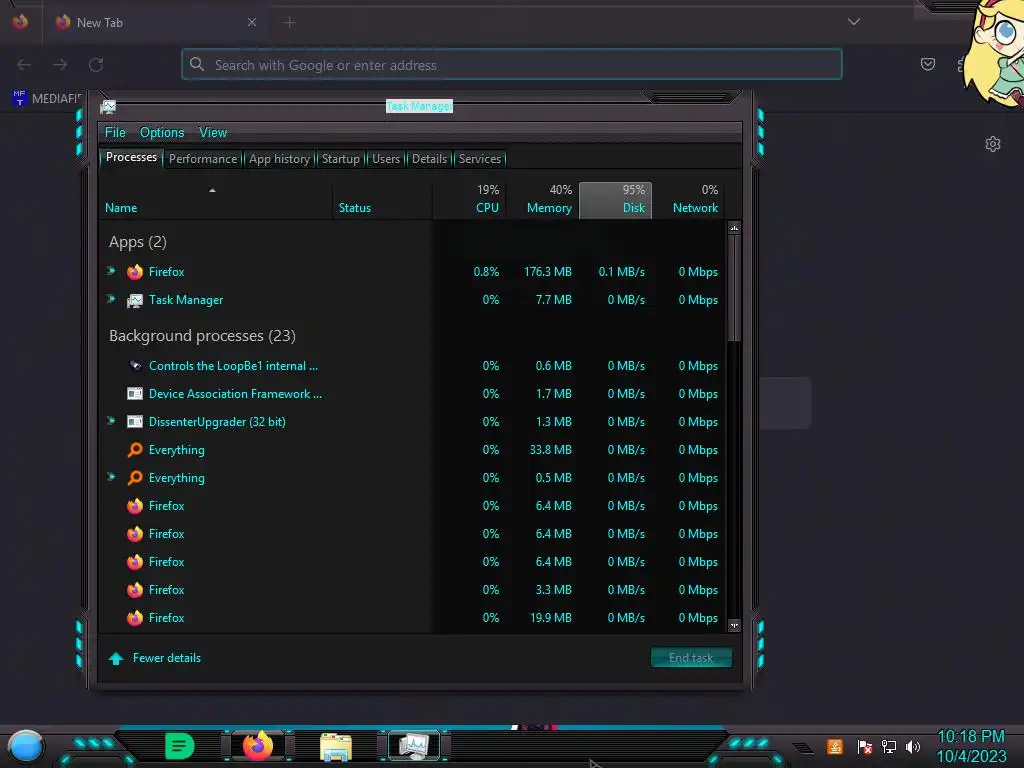Image resolution: width=1024 pixels, height=768 pixels.
Task: Click the Firefox icon under Apps
Action: point(135,272)
